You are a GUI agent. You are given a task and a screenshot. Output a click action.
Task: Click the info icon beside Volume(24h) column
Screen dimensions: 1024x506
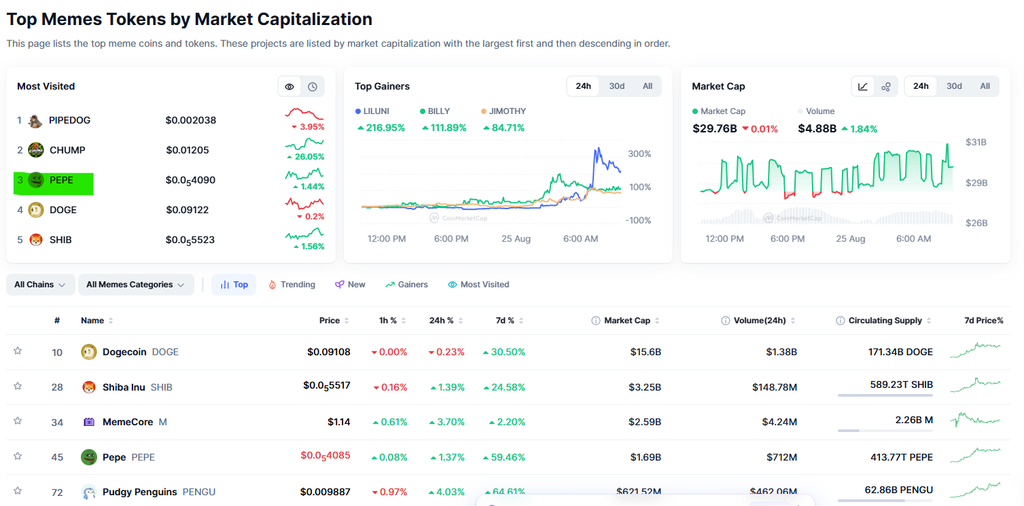click(725, 321)
